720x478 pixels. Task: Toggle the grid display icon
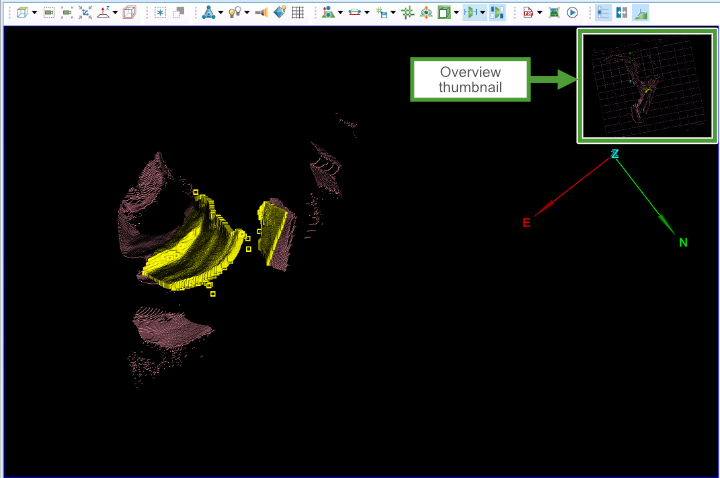click(x=298, y=12)
